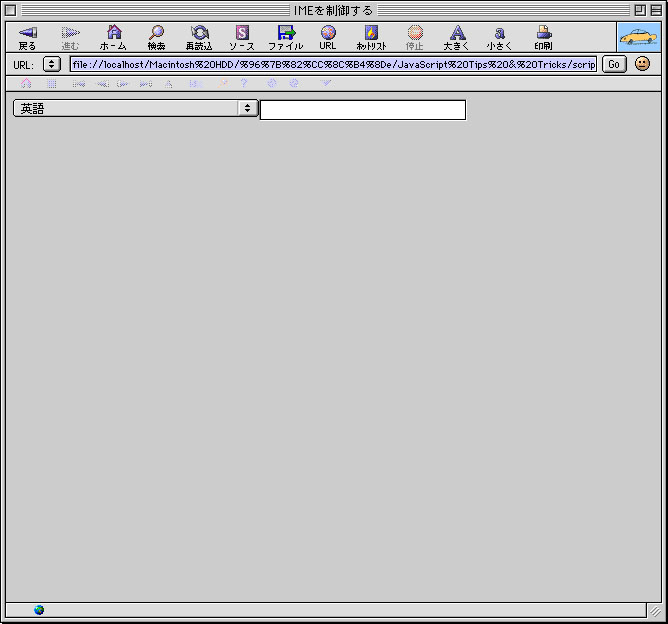Click the Go button

[614, 64]
